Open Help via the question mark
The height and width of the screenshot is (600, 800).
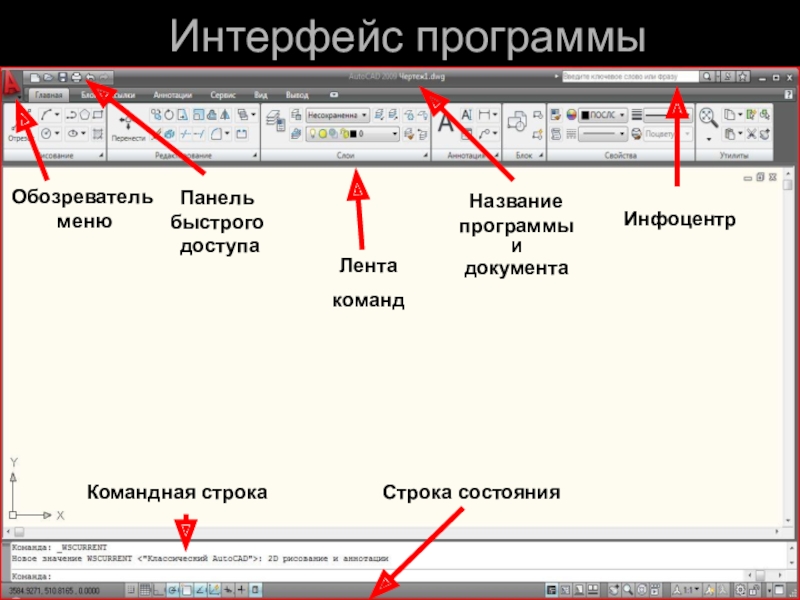(x=789, y=95)
